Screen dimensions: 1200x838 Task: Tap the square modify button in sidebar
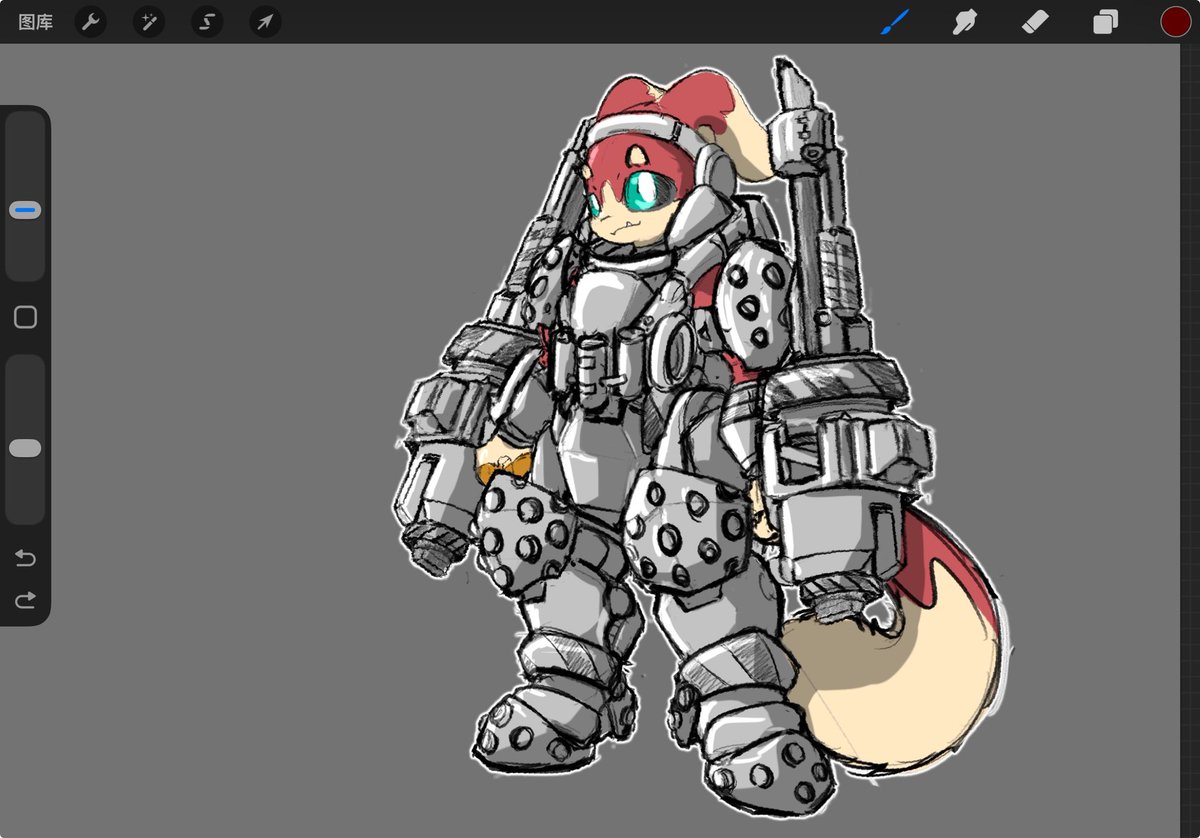(25, 318)
